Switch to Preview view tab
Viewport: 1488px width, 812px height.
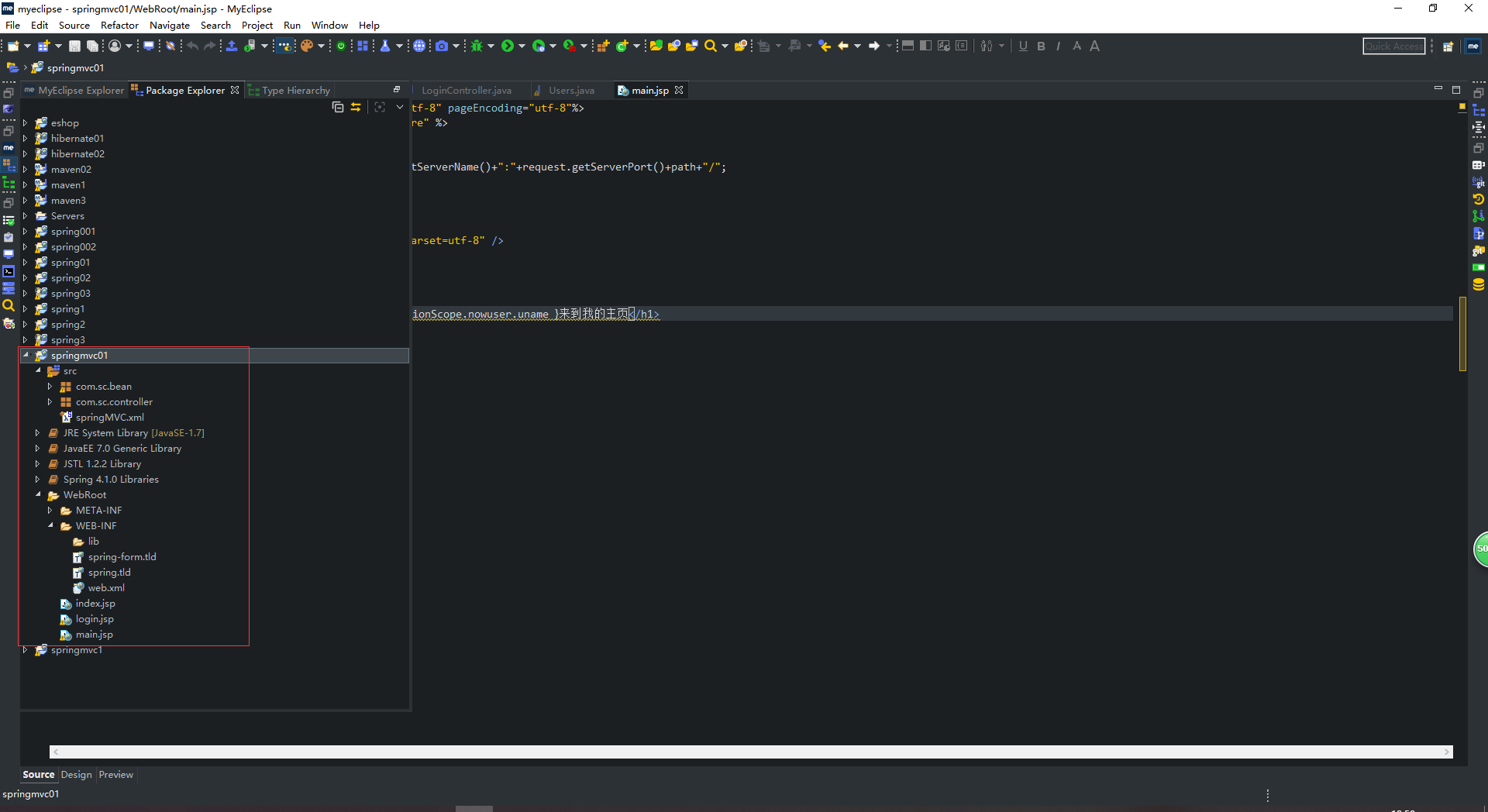(115, 774)
